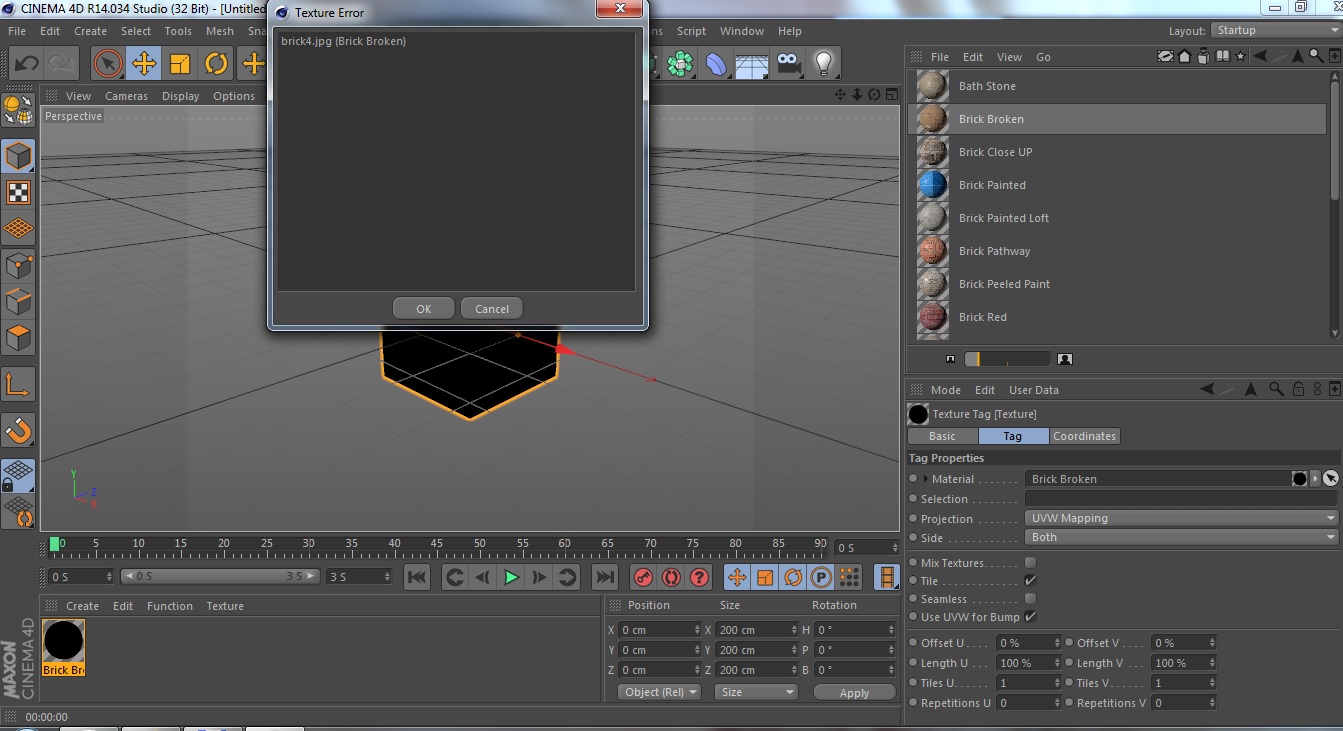This screenshot has width=1343, height=731.
Task: Select the Live Selection tool
Action: point(107,64)
